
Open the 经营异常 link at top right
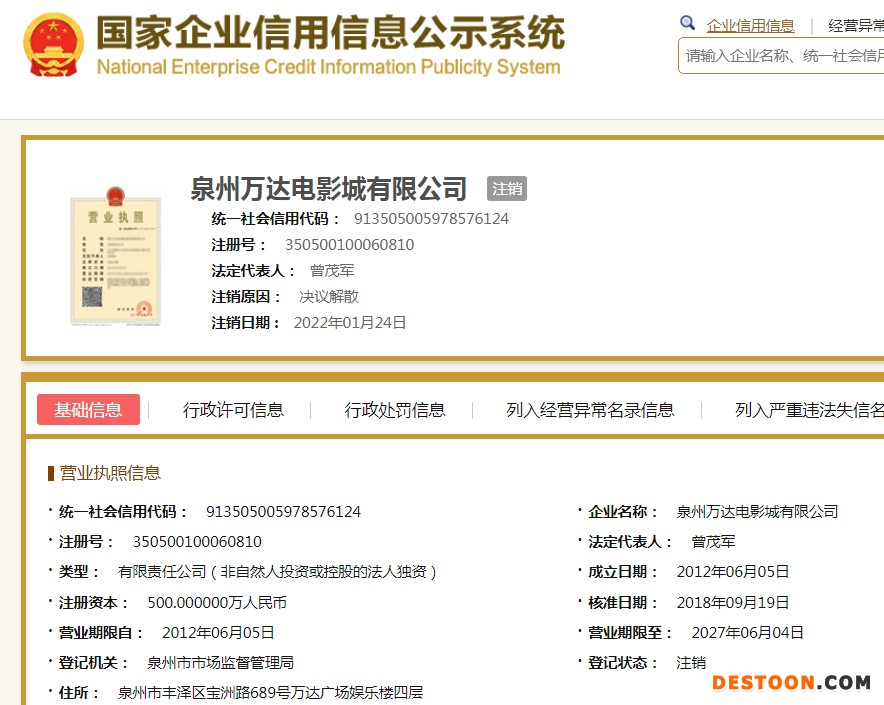click(x=856, y=26)
